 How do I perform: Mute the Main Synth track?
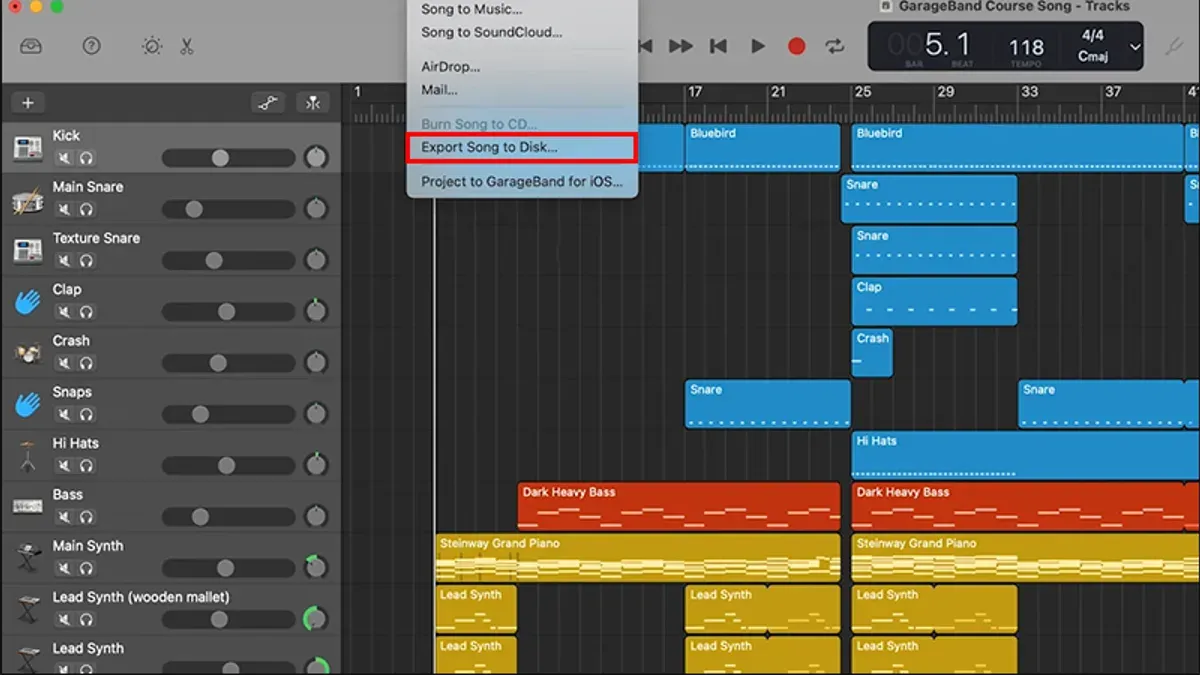[64, 569]
